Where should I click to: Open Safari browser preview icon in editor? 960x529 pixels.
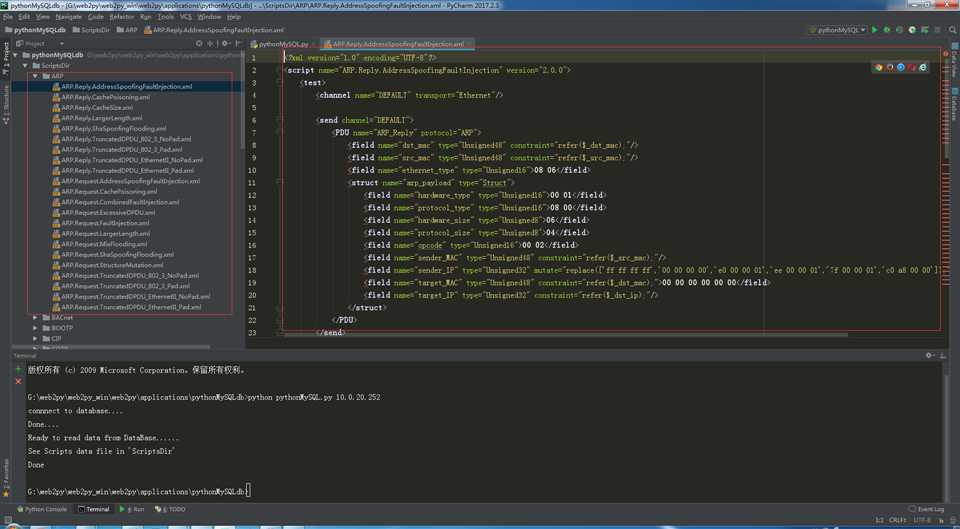[901, 67]
